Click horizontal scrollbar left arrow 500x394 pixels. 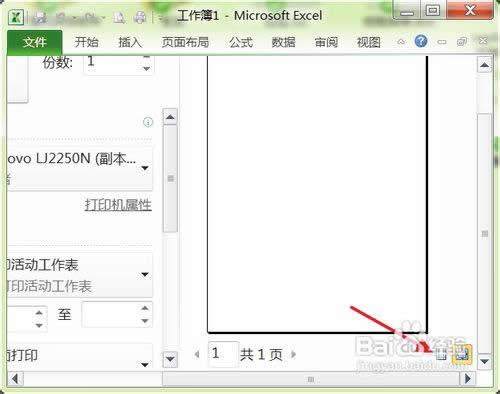pos(15,379)
